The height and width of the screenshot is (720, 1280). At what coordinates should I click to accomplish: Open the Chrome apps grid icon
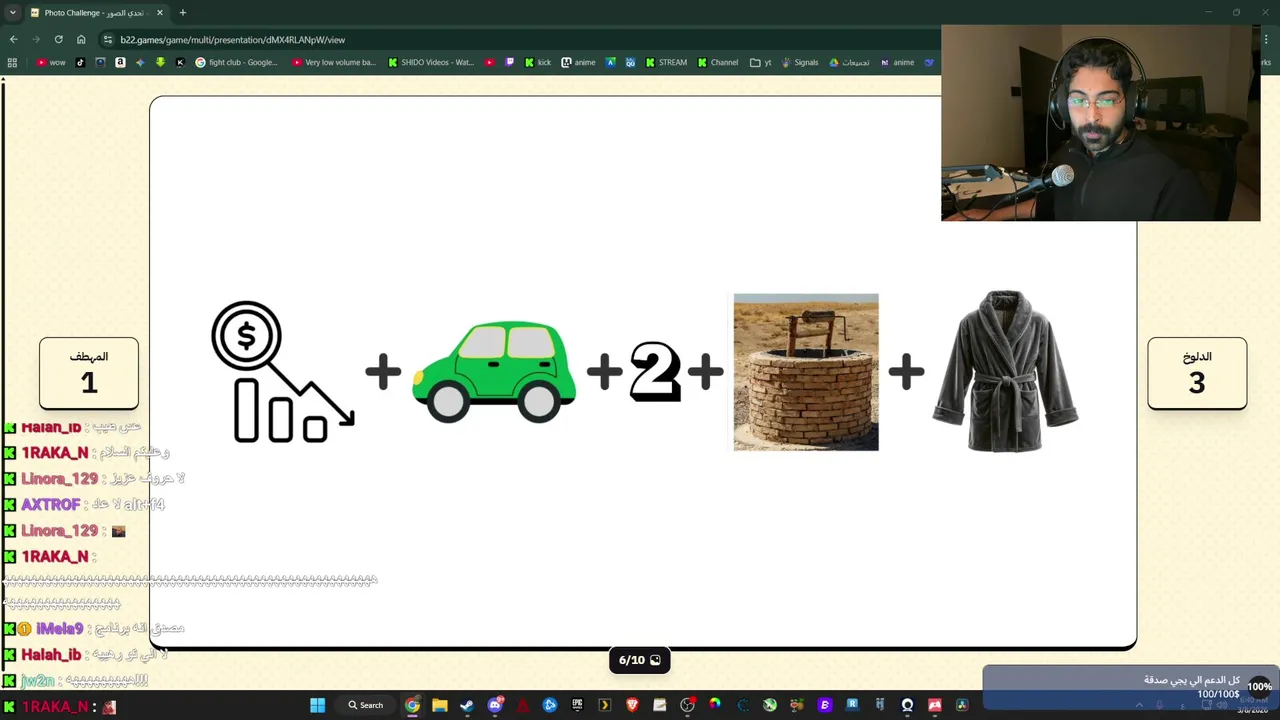point(12,62)
